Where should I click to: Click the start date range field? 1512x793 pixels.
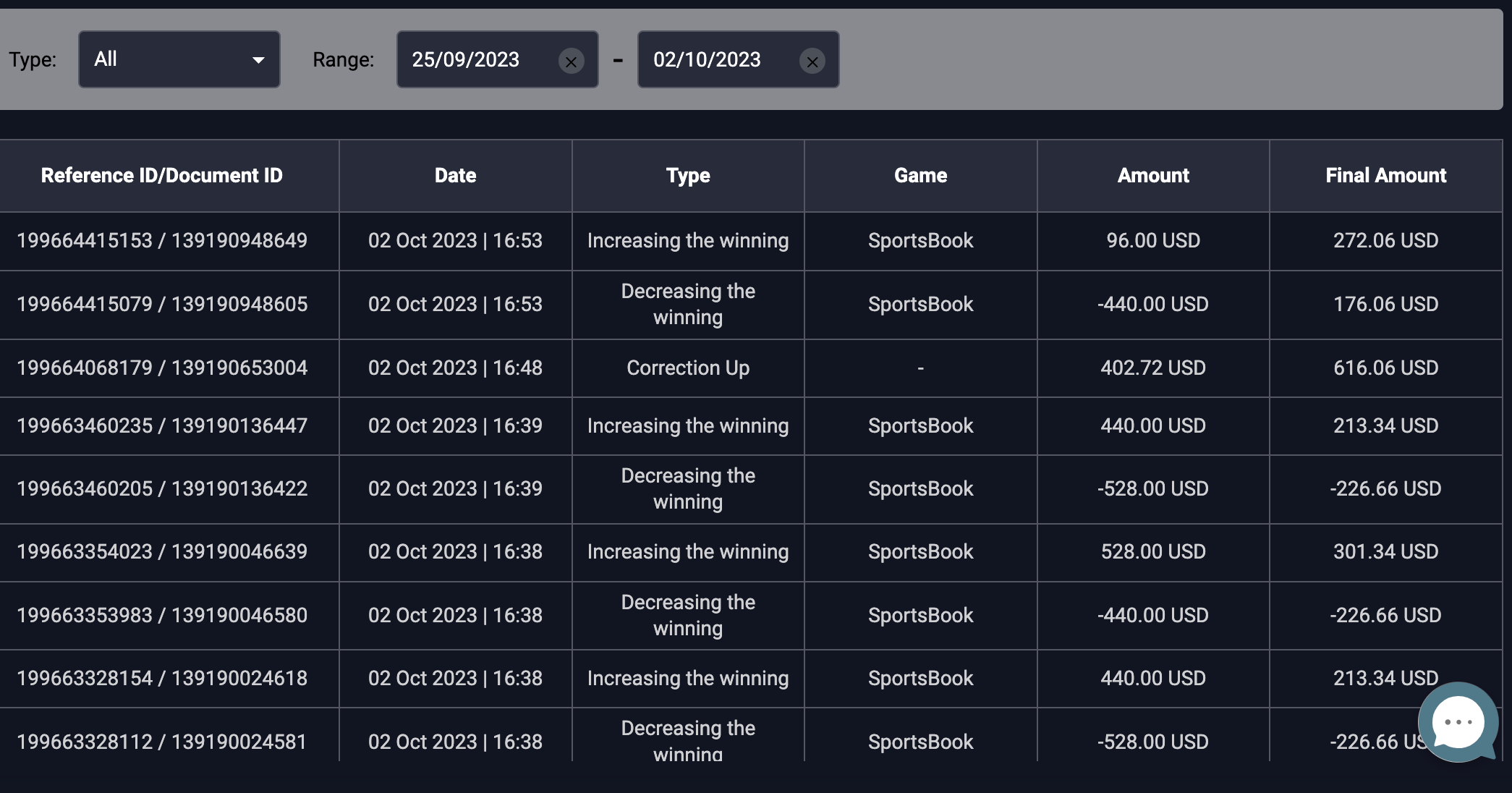point(474,59)
